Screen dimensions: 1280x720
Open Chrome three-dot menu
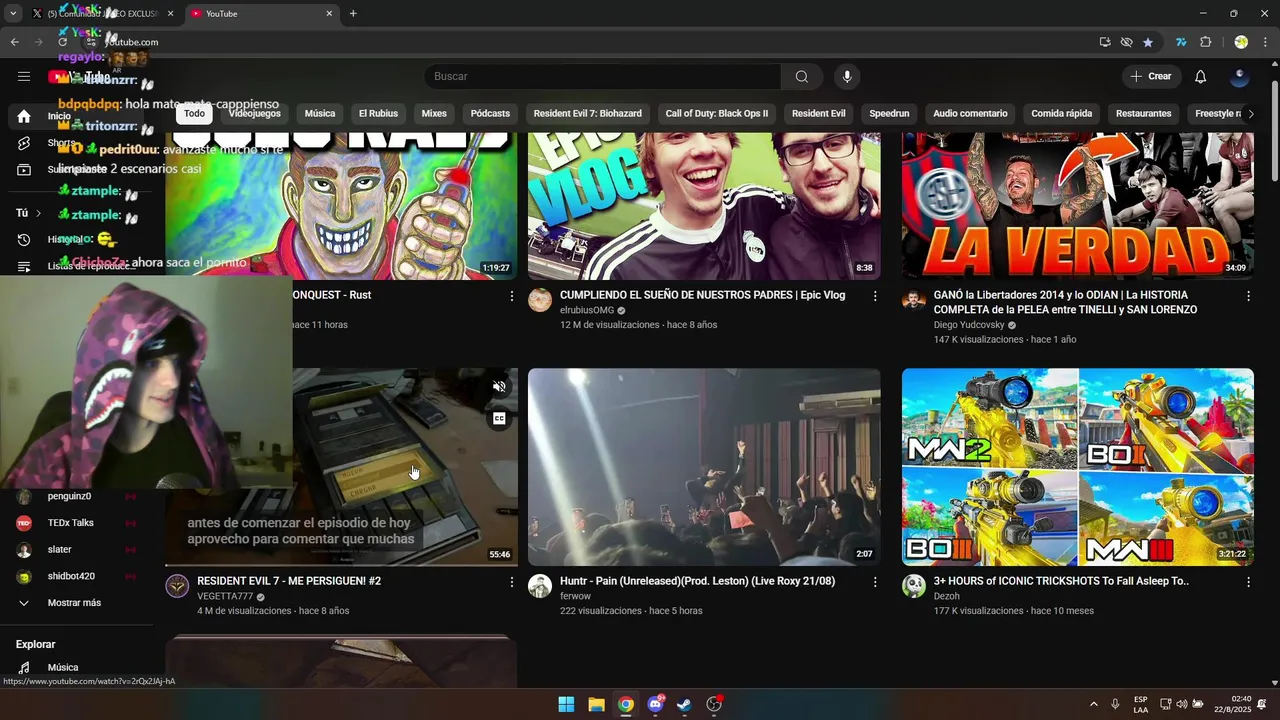(1266, 42)
